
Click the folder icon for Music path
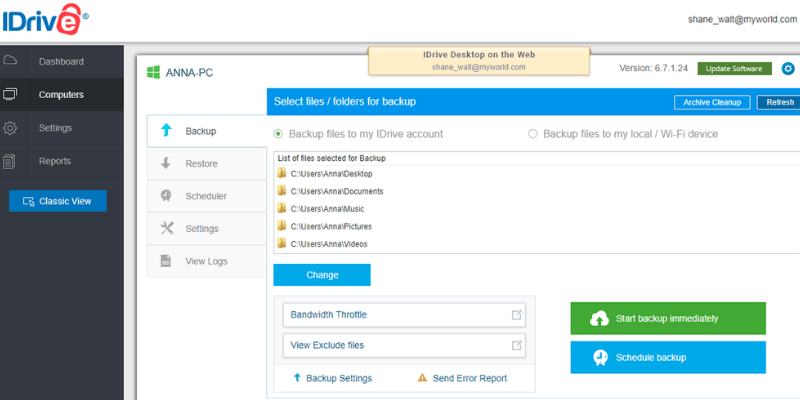[282, 209]
